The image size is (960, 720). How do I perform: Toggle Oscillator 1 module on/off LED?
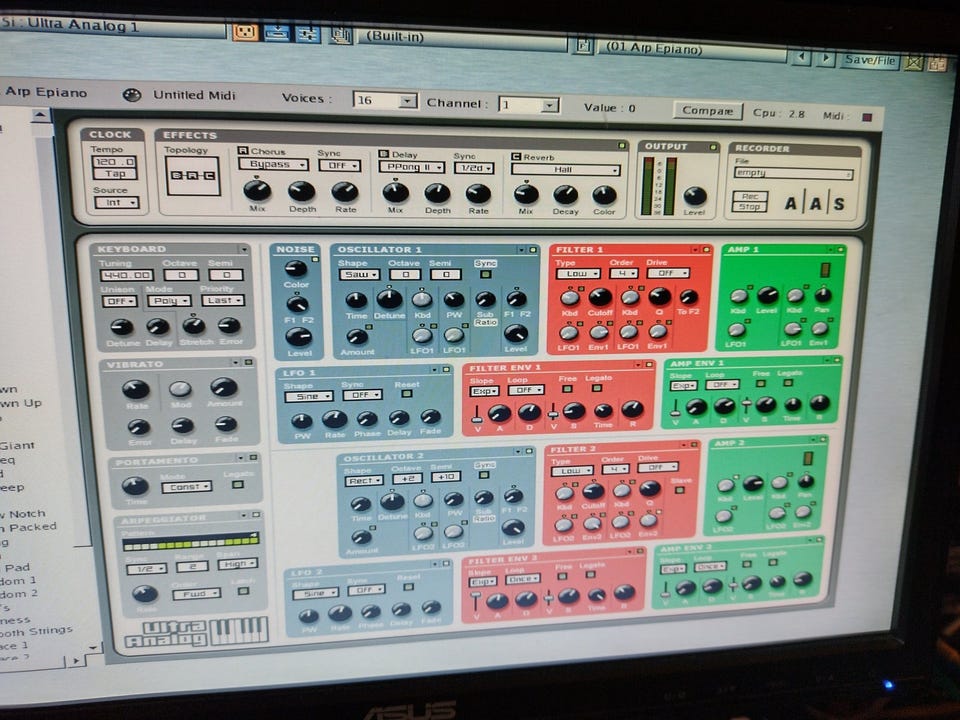(533, 250)
